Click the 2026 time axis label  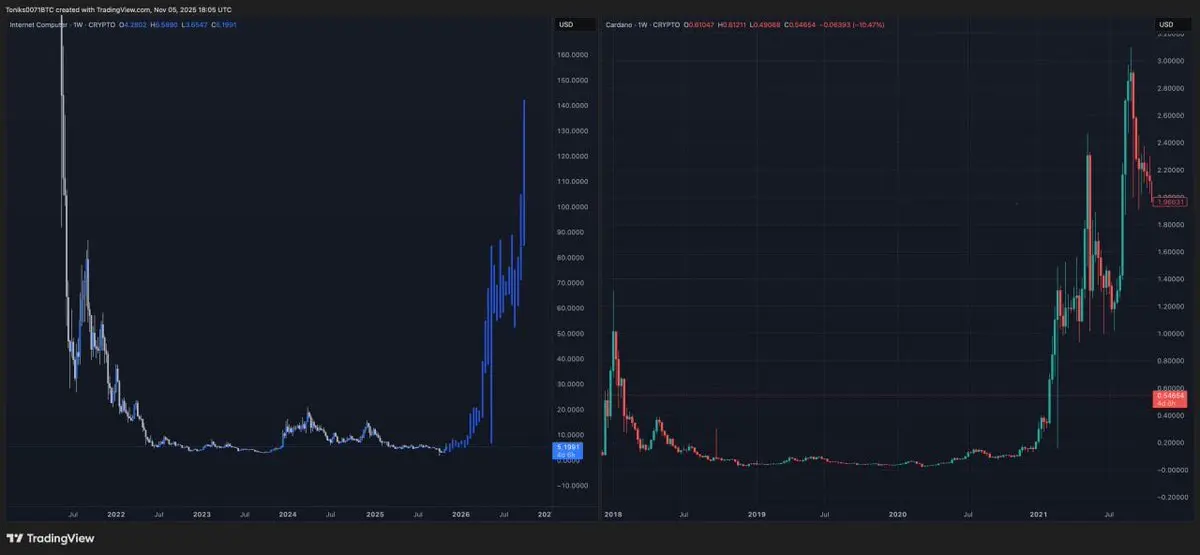click(x=461, y=514)
